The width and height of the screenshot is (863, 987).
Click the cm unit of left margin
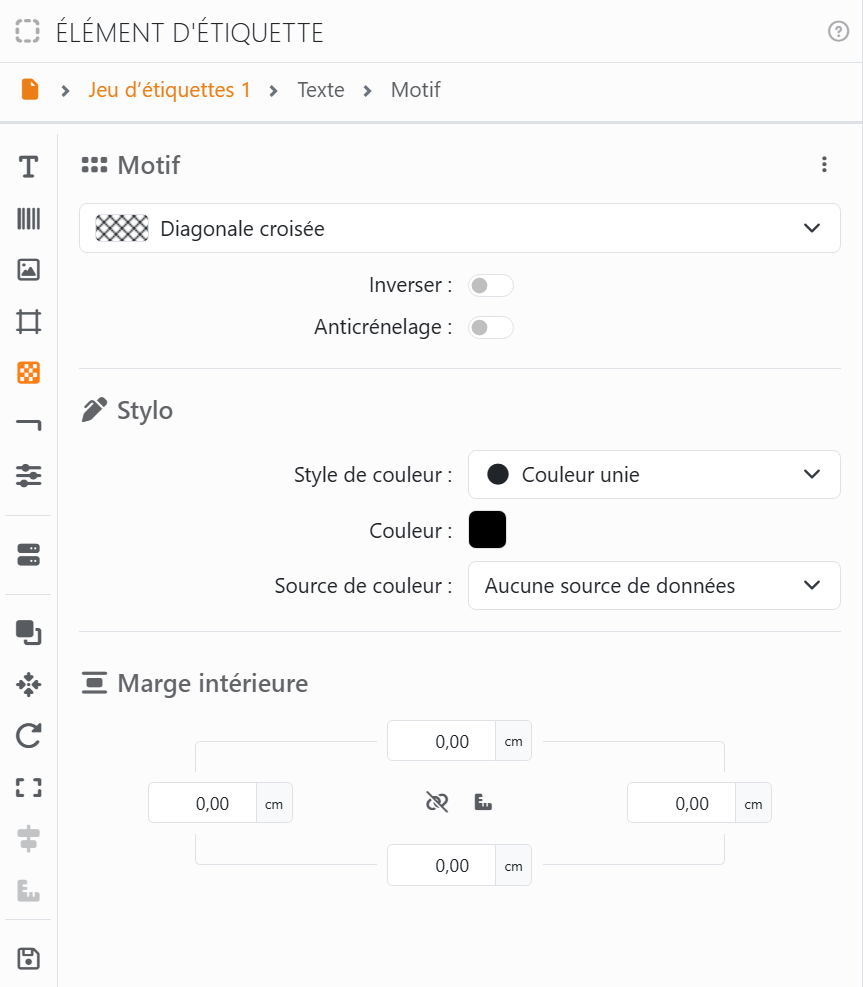(274, 803)
